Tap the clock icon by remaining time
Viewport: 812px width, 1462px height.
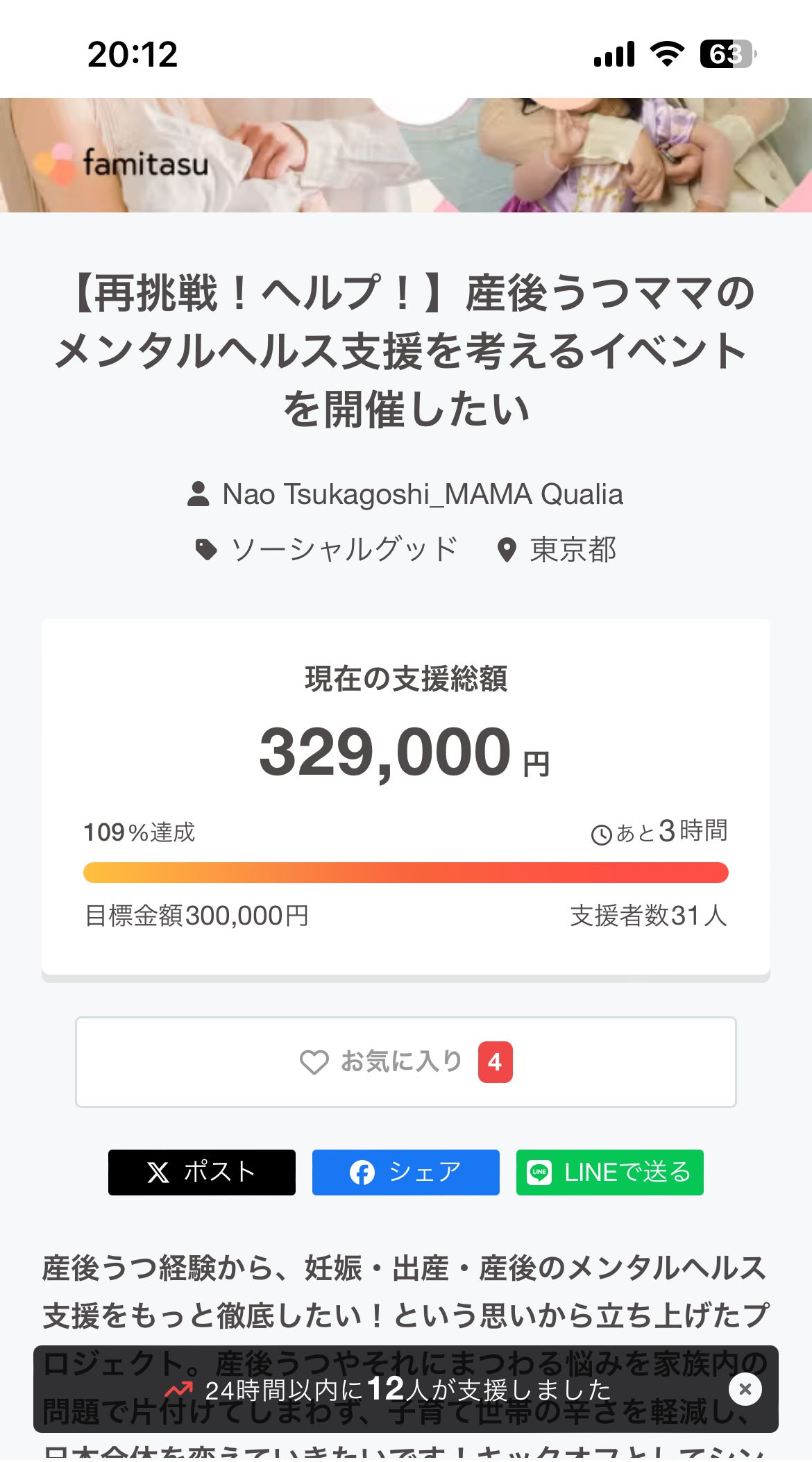(x=601, y=834)
